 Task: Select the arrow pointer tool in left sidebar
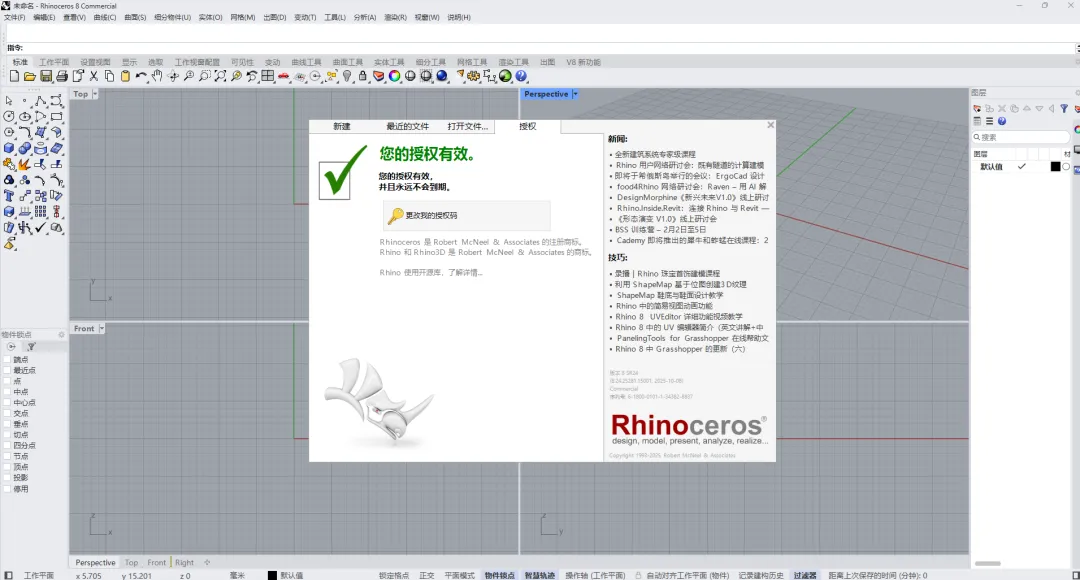click(9, 101)
